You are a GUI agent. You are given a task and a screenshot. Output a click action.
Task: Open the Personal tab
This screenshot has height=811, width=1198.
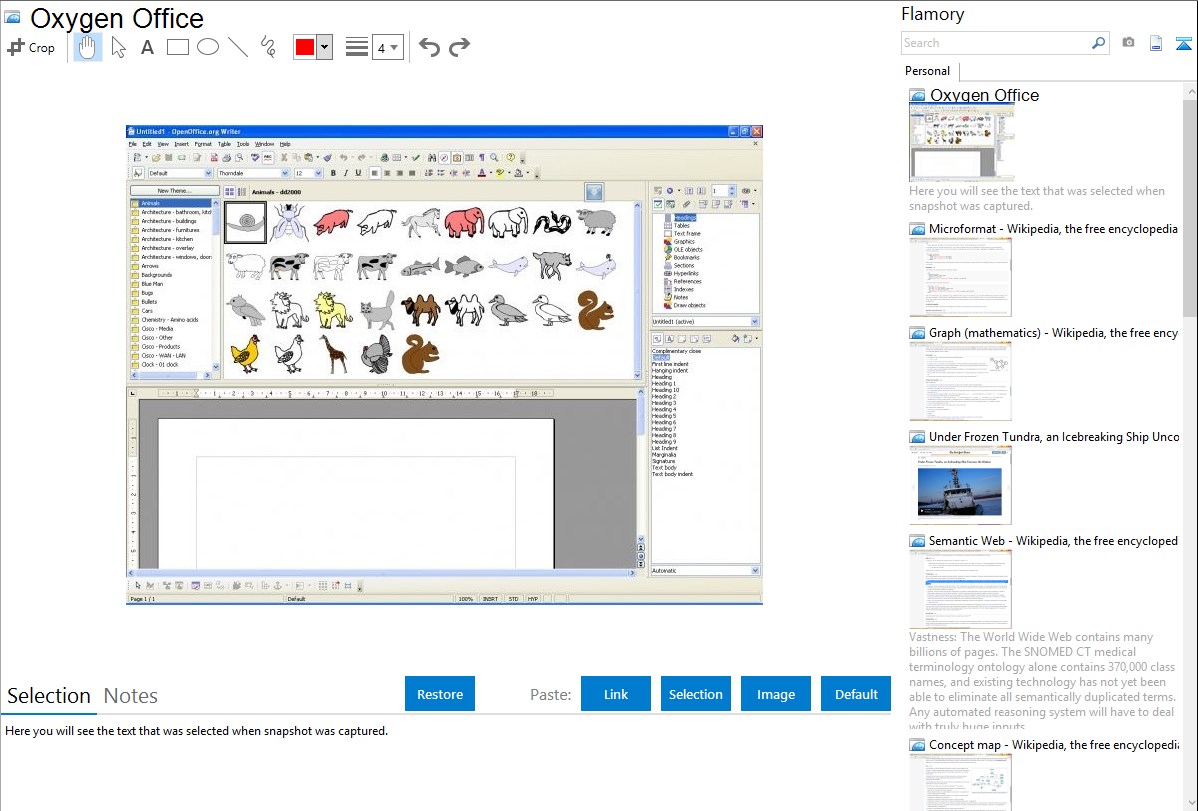[928, 71]
